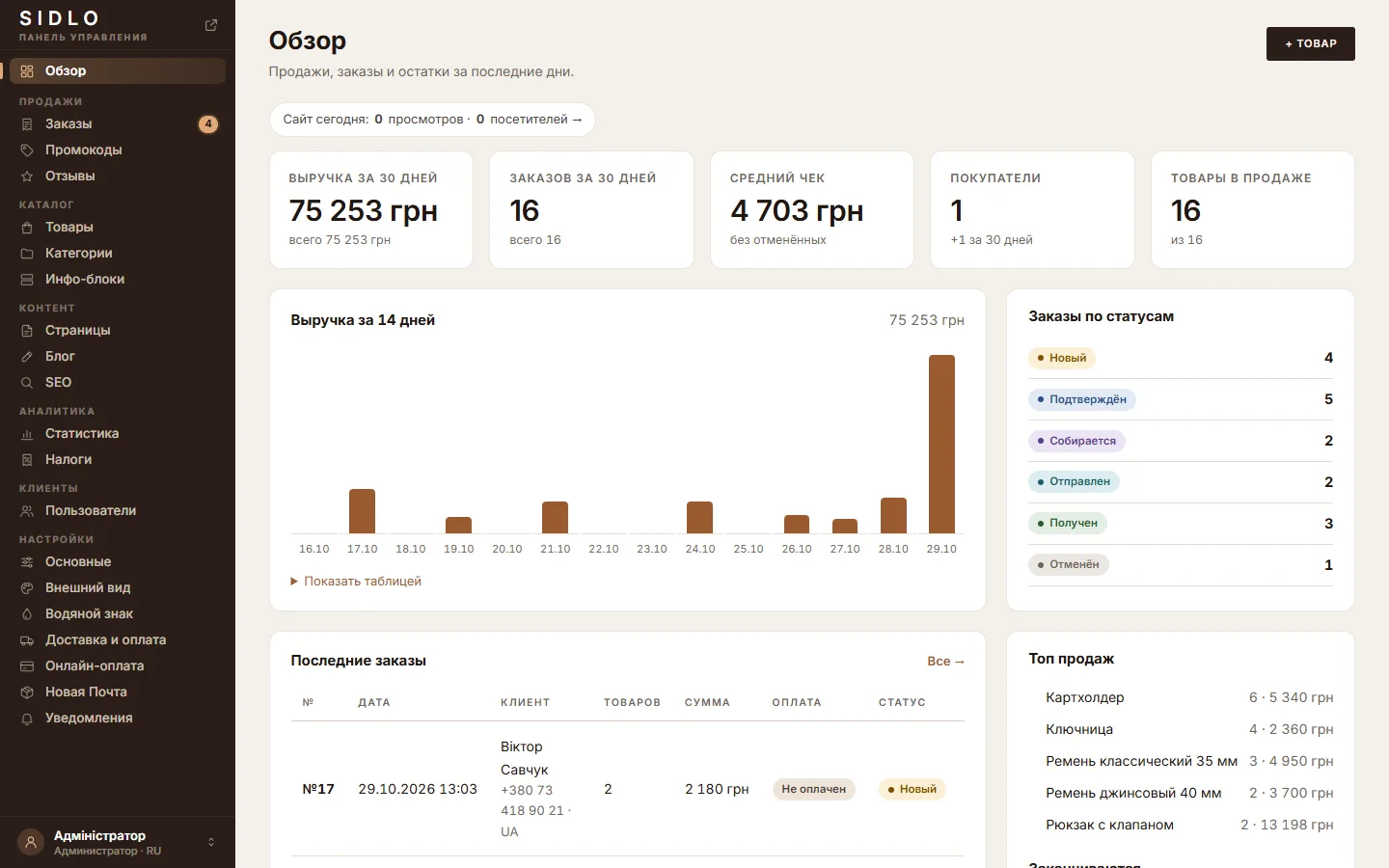Screen dimensions: 1389x868
Task: Click the Новая Почта box icon
Action: (27, 692)
